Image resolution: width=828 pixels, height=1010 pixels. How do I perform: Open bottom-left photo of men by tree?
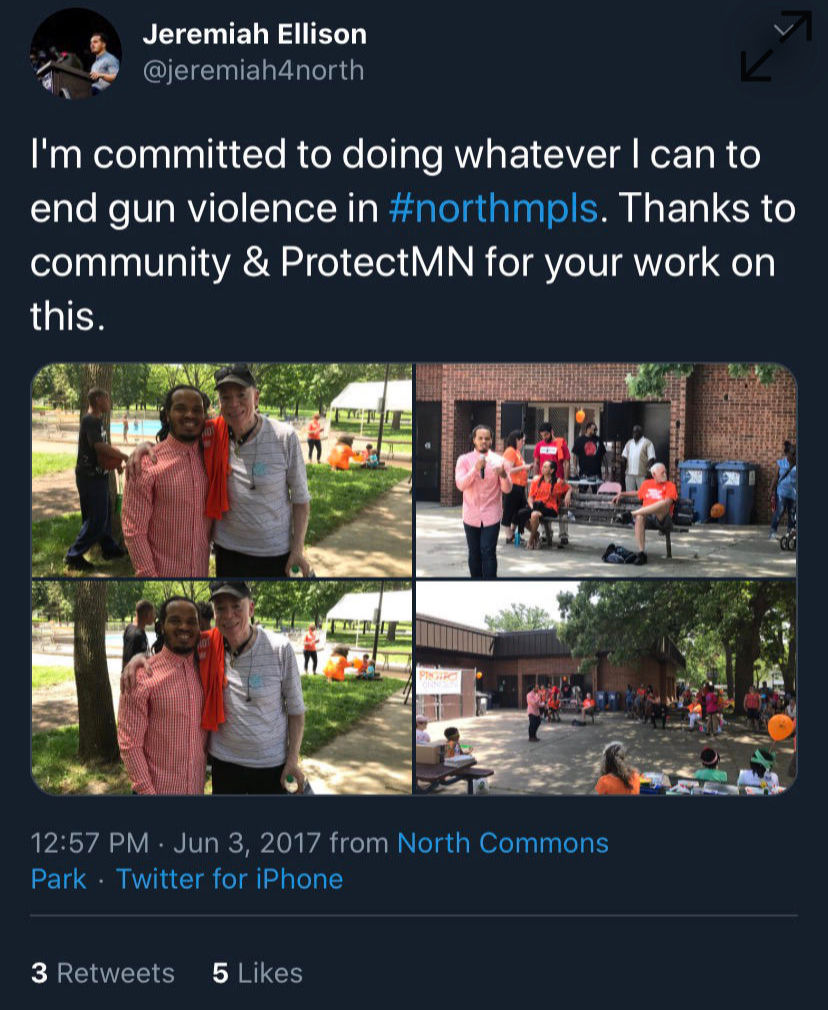222,688
